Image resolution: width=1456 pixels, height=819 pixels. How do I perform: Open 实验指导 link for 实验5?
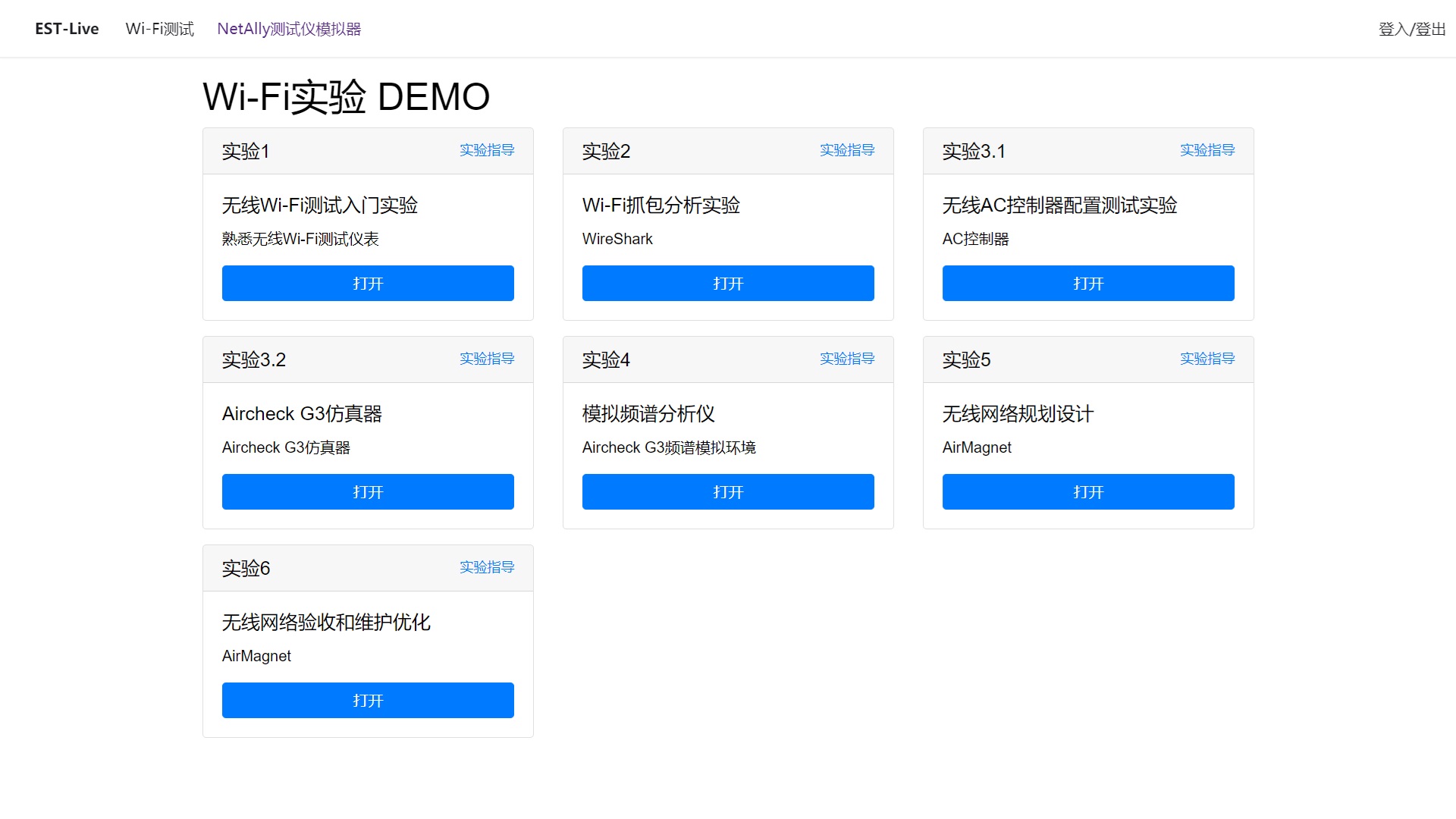click(x=1207, y=359)
